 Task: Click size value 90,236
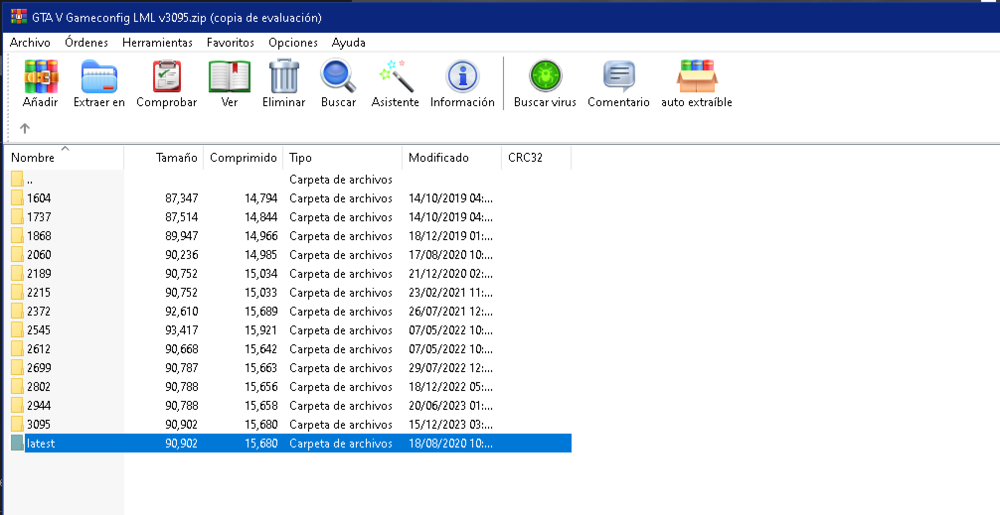[x=182, y=254]
